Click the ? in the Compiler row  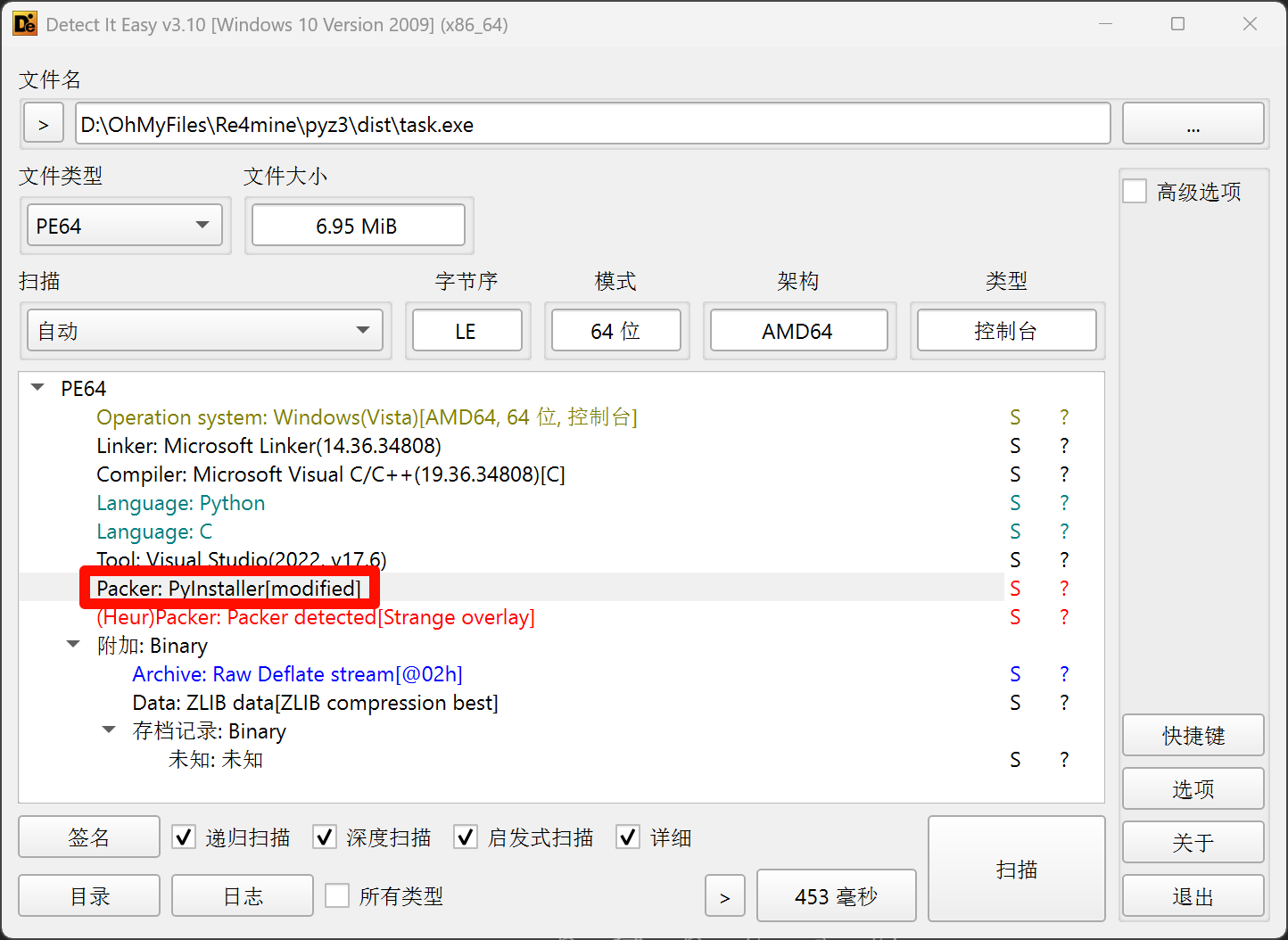[1064, 474]
